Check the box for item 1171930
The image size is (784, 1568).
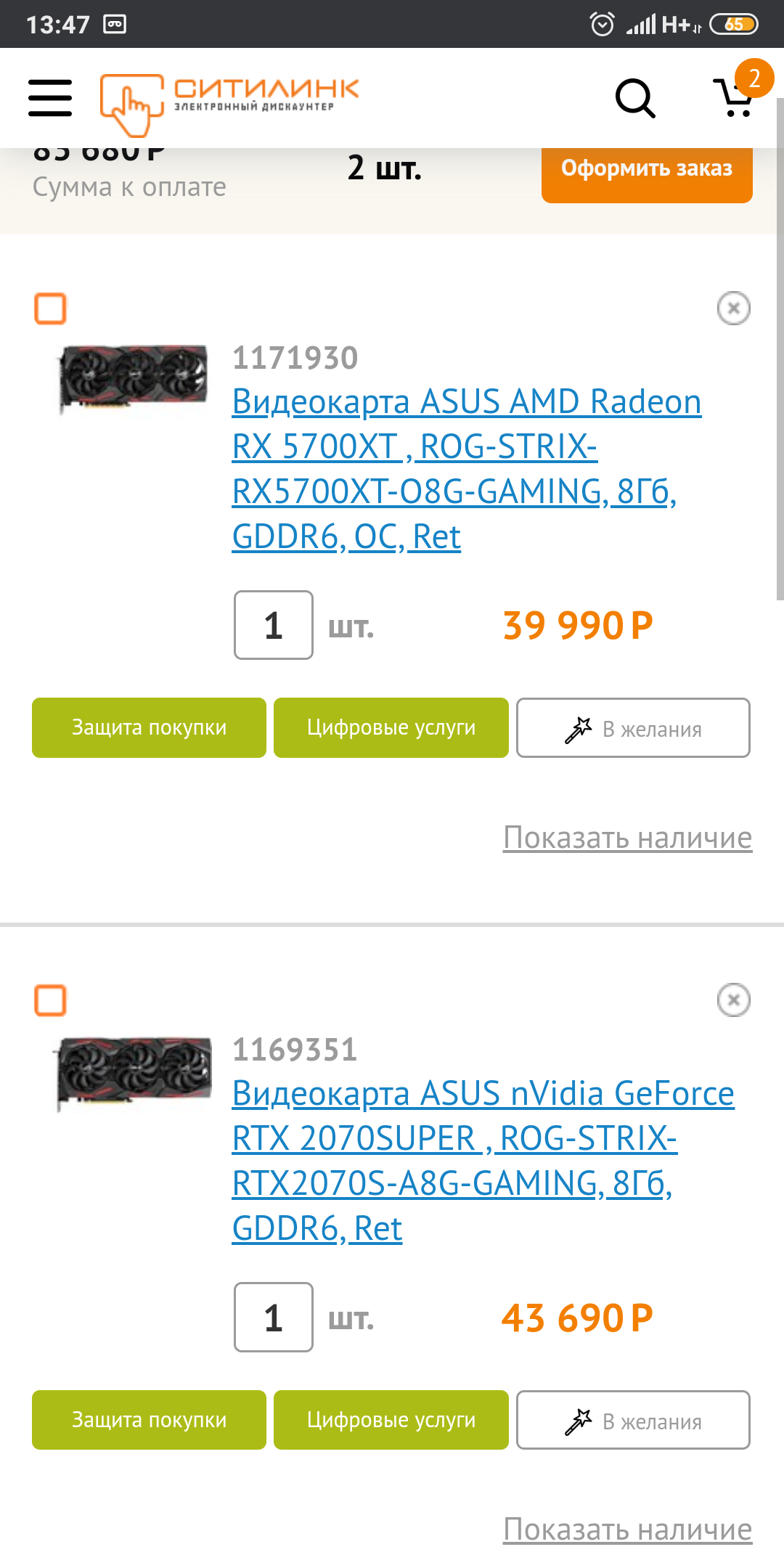51,309
